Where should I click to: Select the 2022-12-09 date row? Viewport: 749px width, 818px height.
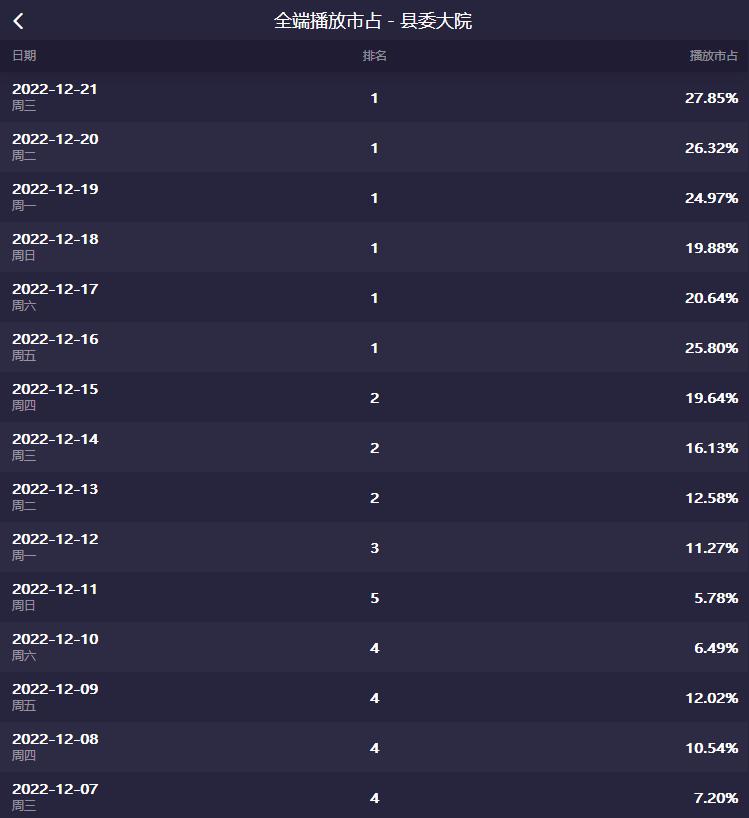point(55,689)
